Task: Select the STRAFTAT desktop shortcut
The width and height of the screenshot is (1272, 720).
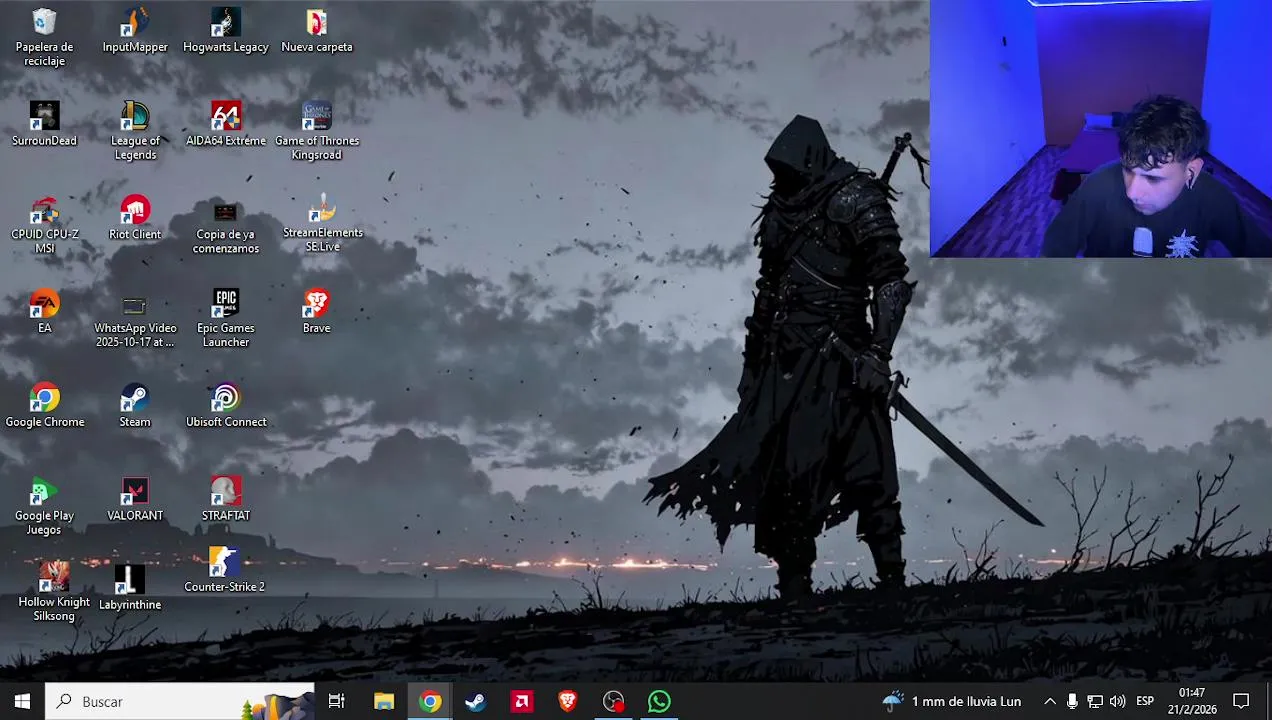Action: click(226, 499)
